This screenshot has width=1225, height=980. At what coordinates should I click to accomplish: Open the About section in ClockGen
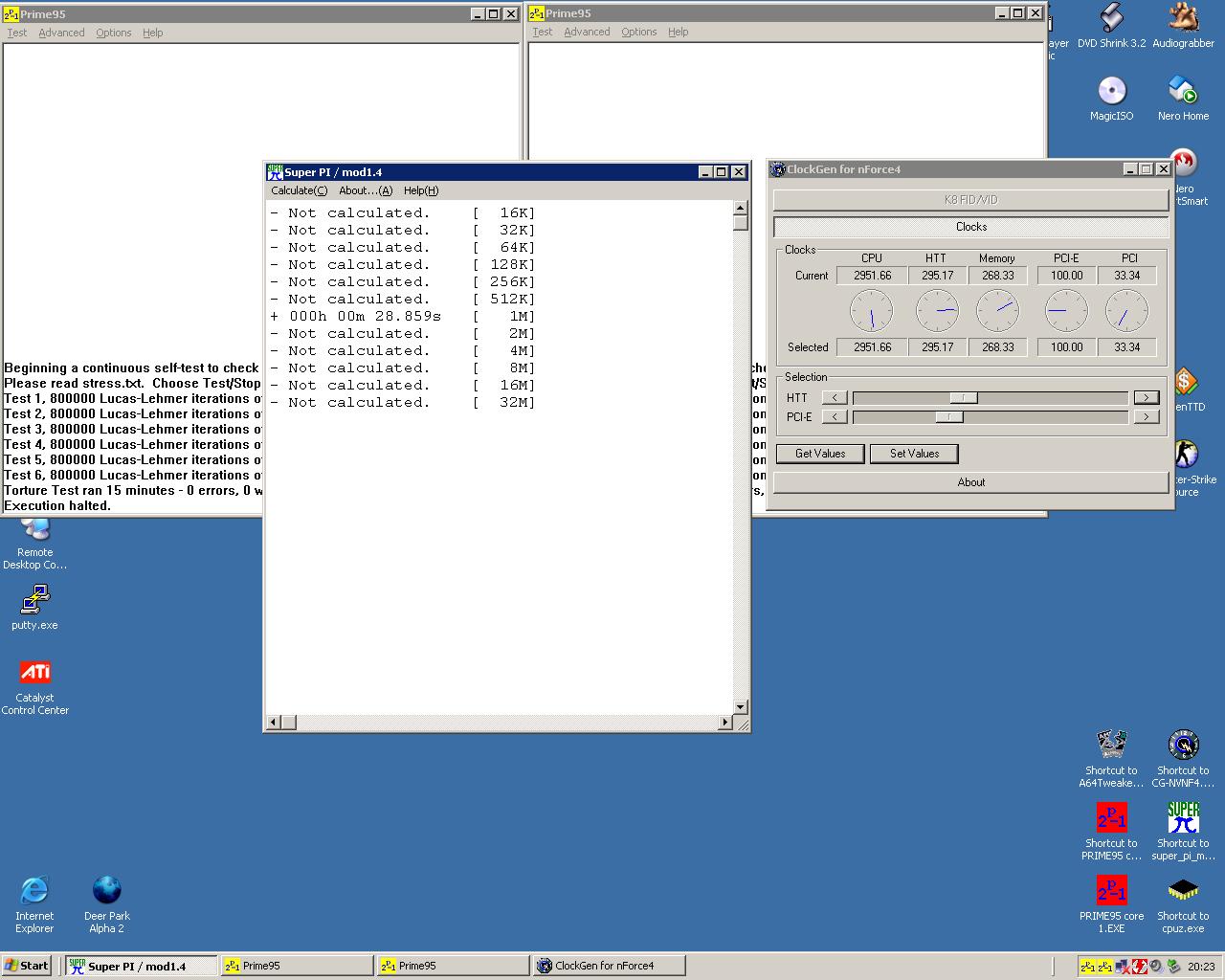pyautogui.click(x=970, y=482)
